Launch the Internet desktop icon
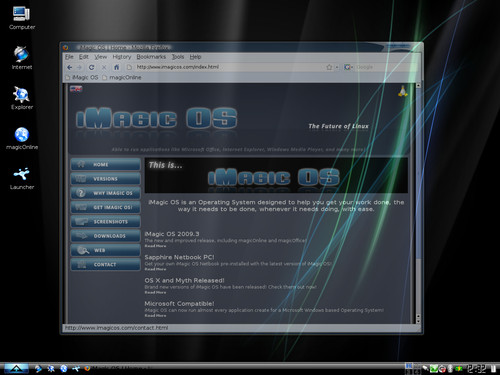The height and width of the screenshot is (375, 500). [x=22, y=58]
